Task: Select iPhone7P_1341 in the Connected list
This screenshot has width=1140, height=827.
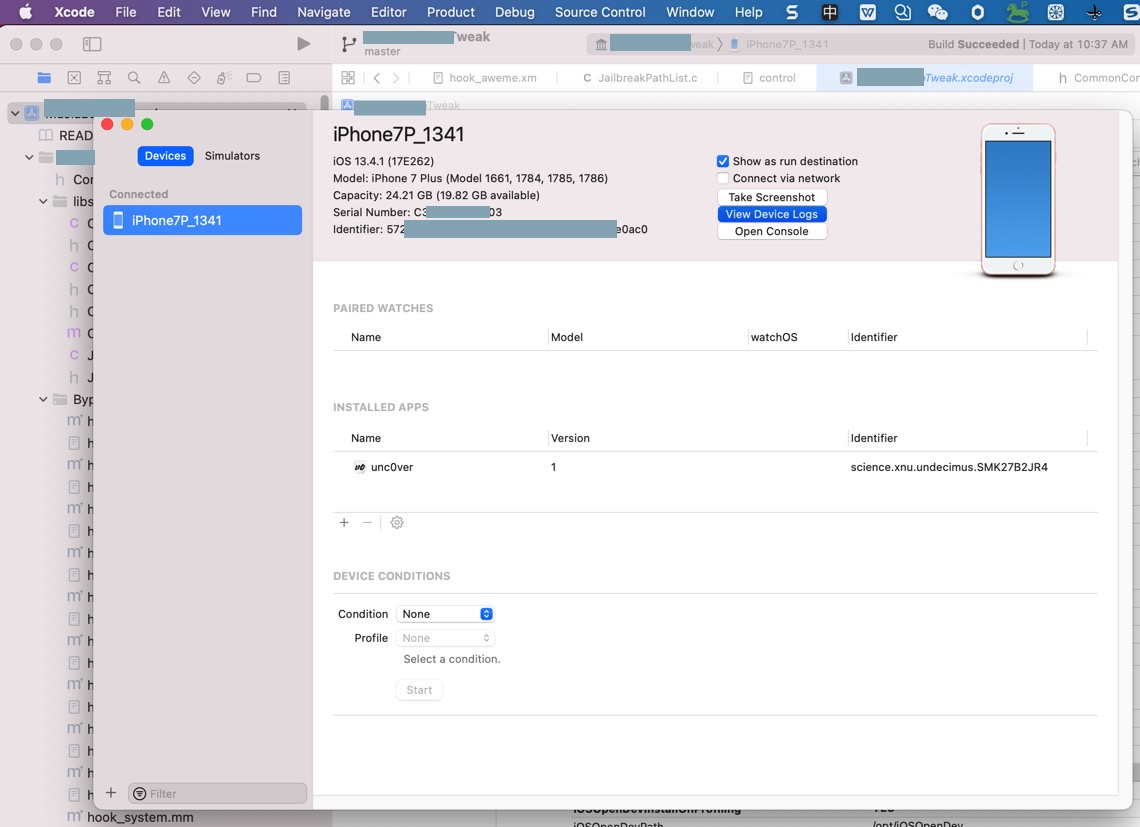Action: (x=202, y=220)
